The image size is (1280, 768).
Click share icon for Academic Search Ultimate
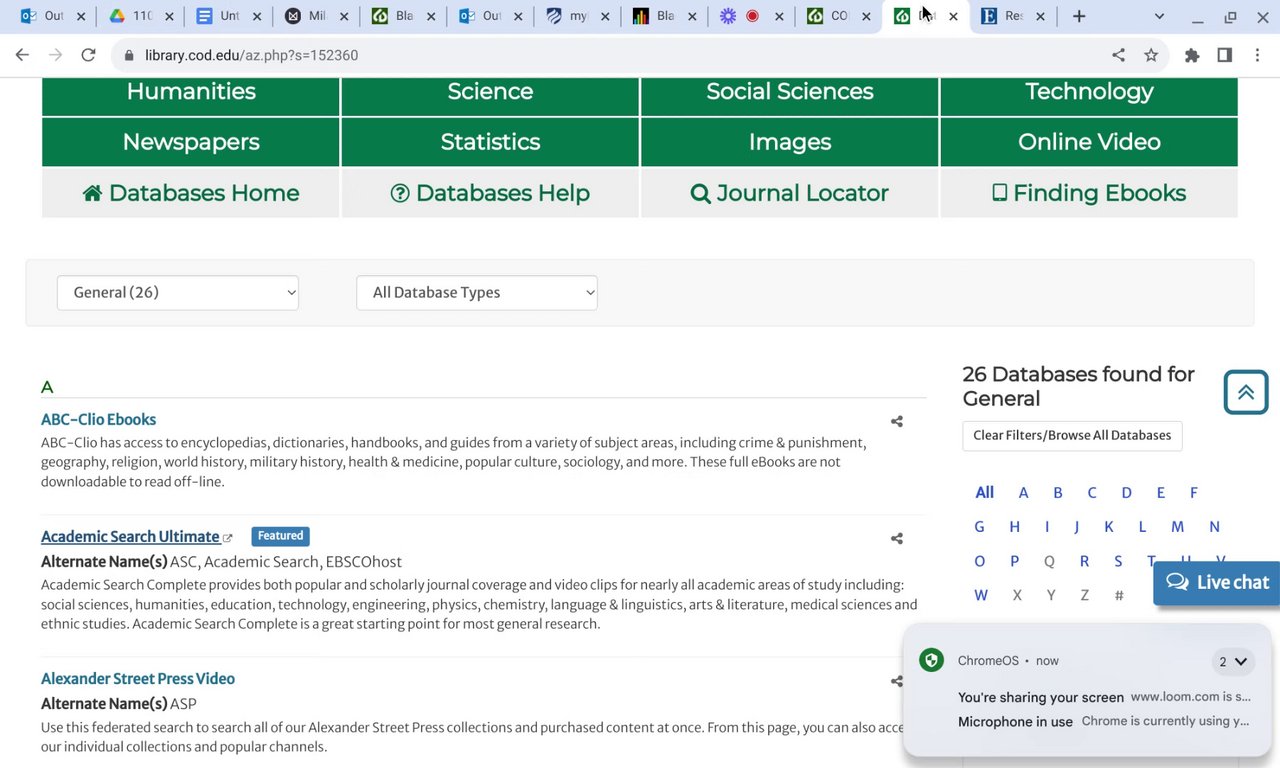click(896, 539)
